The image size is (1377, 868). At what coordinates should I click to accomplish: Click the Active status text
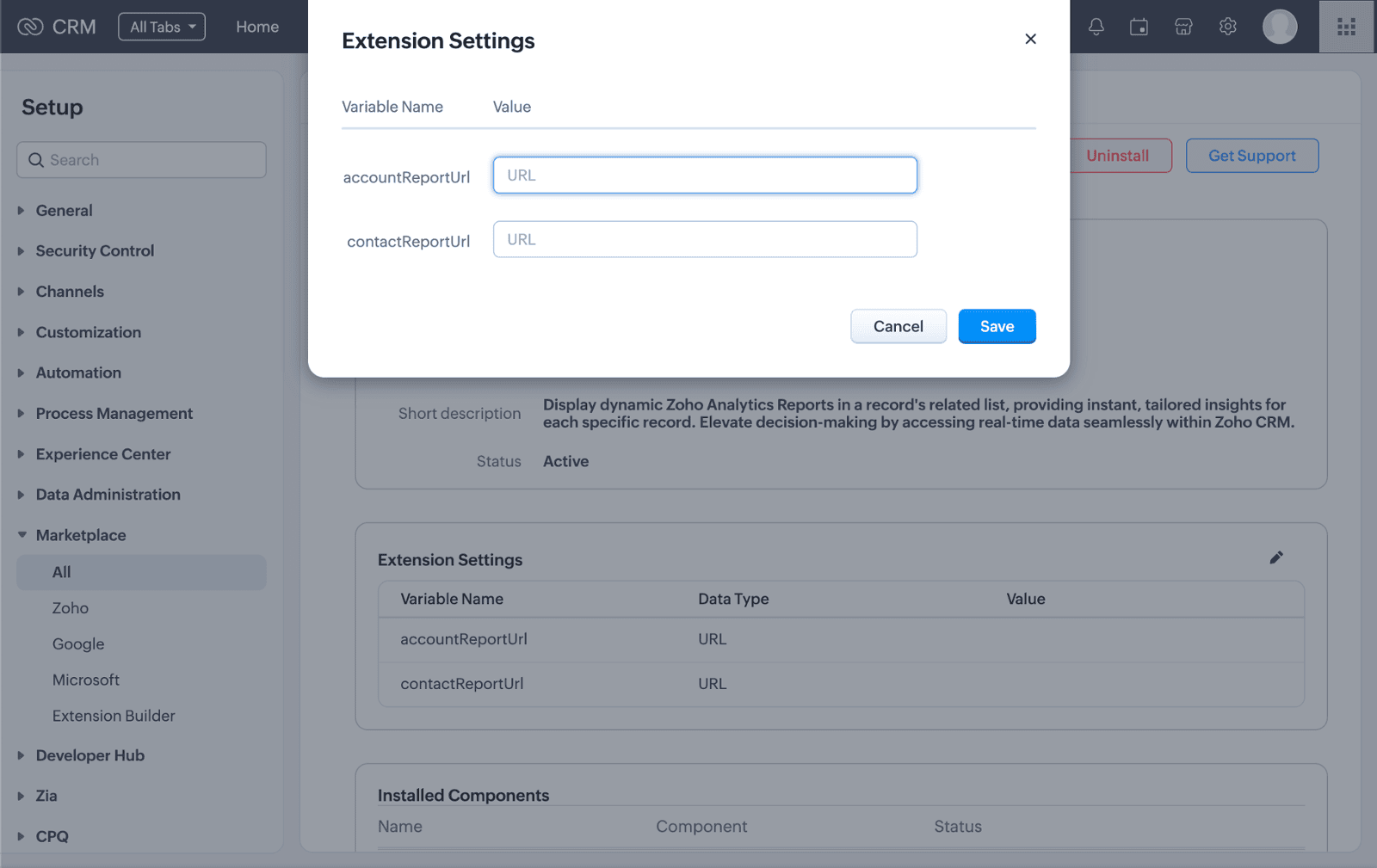point(566,461)
